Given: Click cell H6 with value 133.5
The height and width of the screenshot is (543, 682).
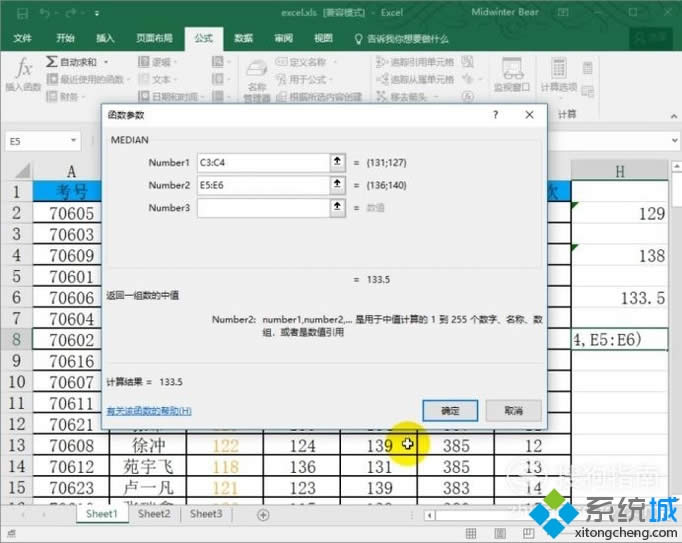Looking at the screenshot, I should (619, 298).
